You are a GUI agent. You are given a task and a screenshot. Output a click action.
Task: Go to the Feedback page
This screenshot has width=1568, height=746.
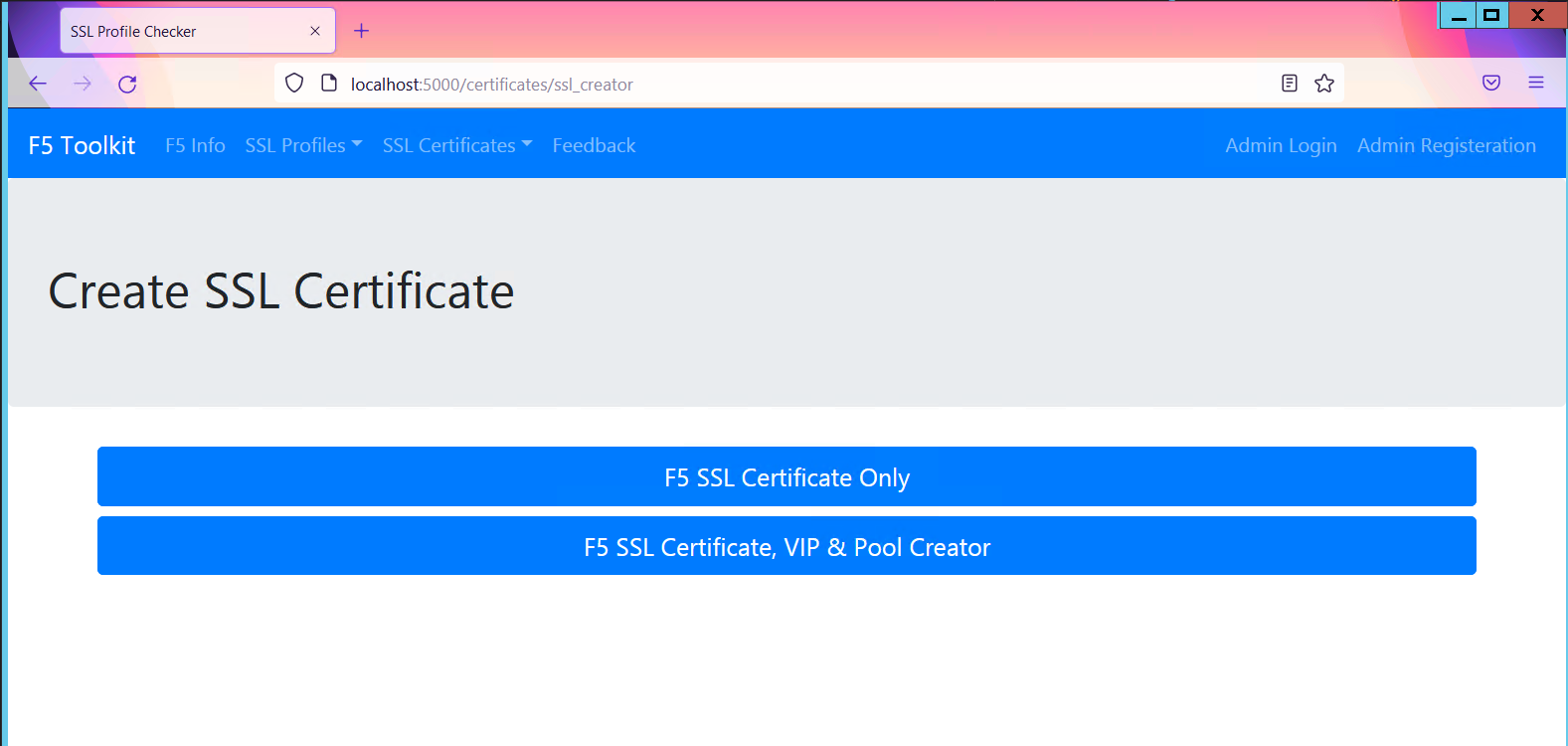point(594,145)
